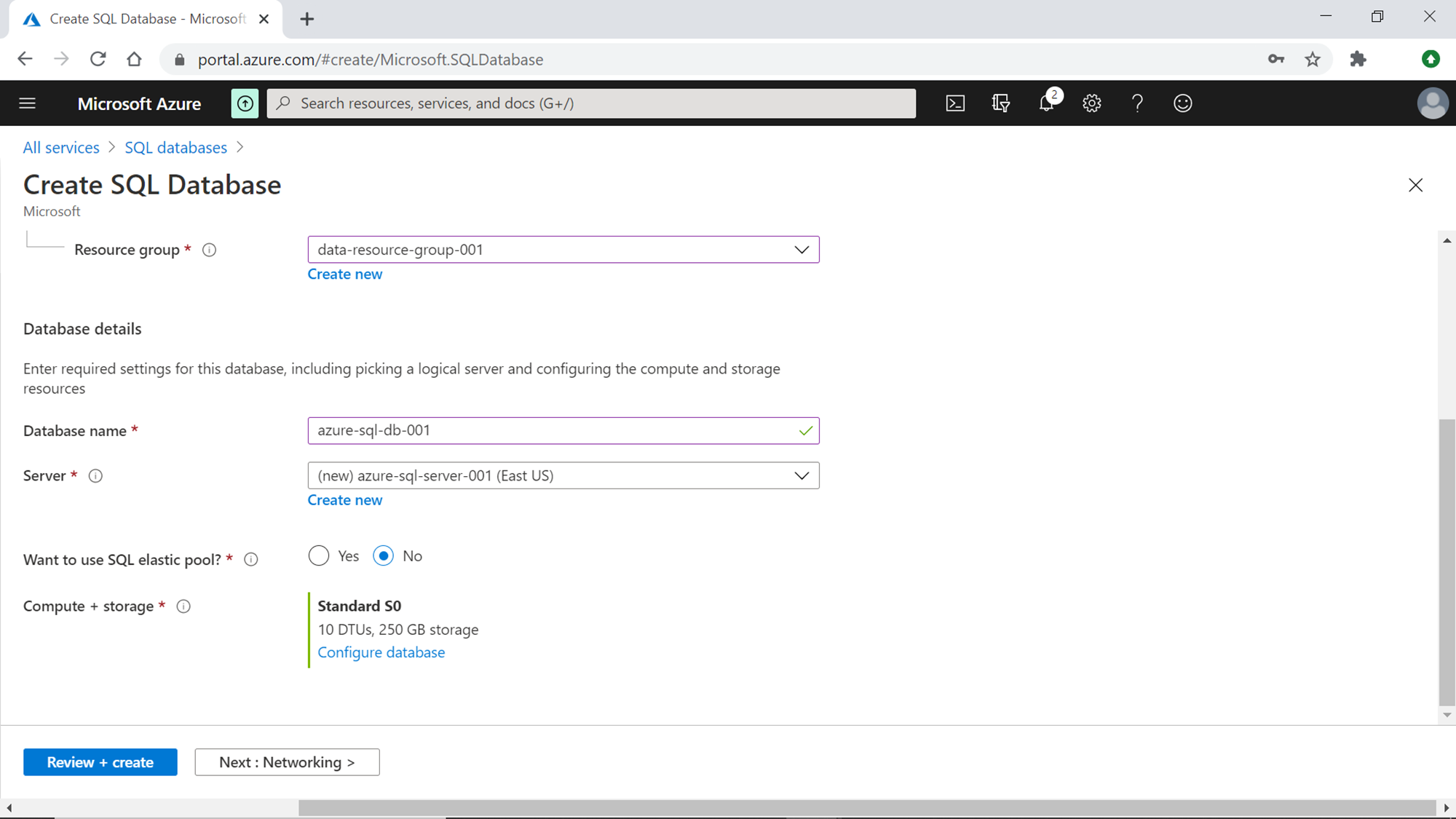
Task: Click Next : Networking button
Action: pos(287,762)
